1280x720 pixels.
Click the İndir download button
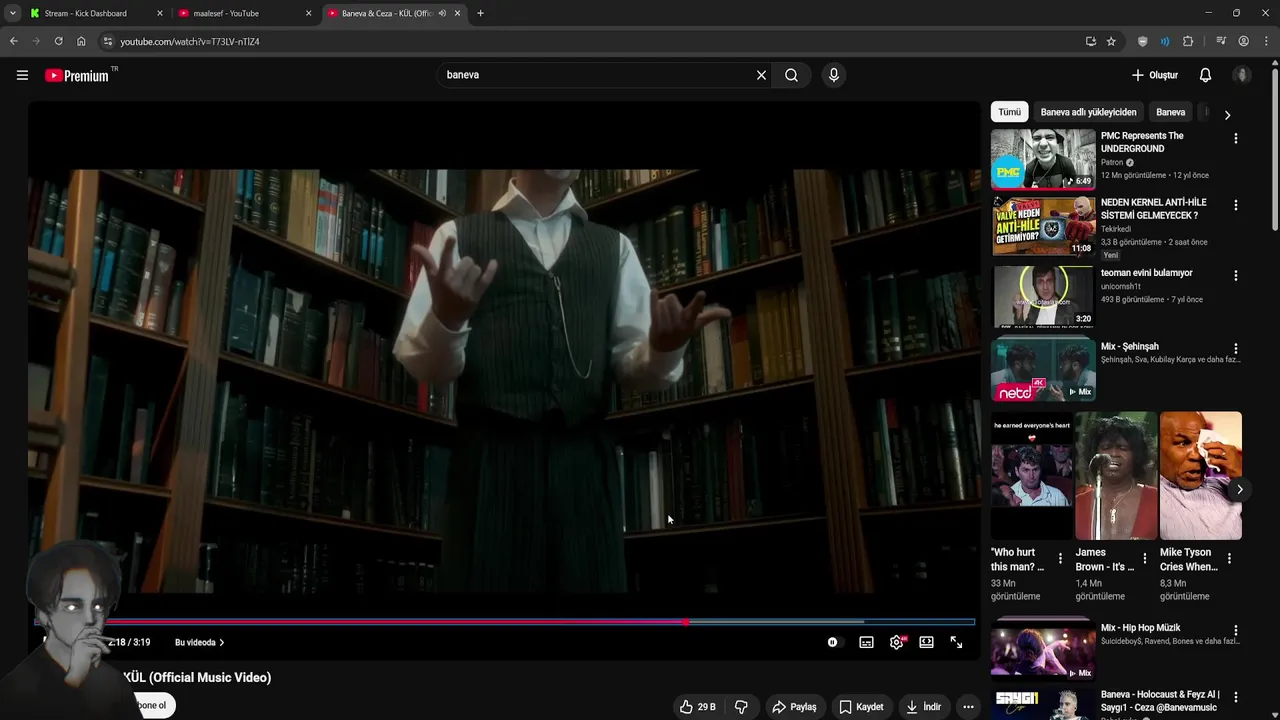point(924,707)
